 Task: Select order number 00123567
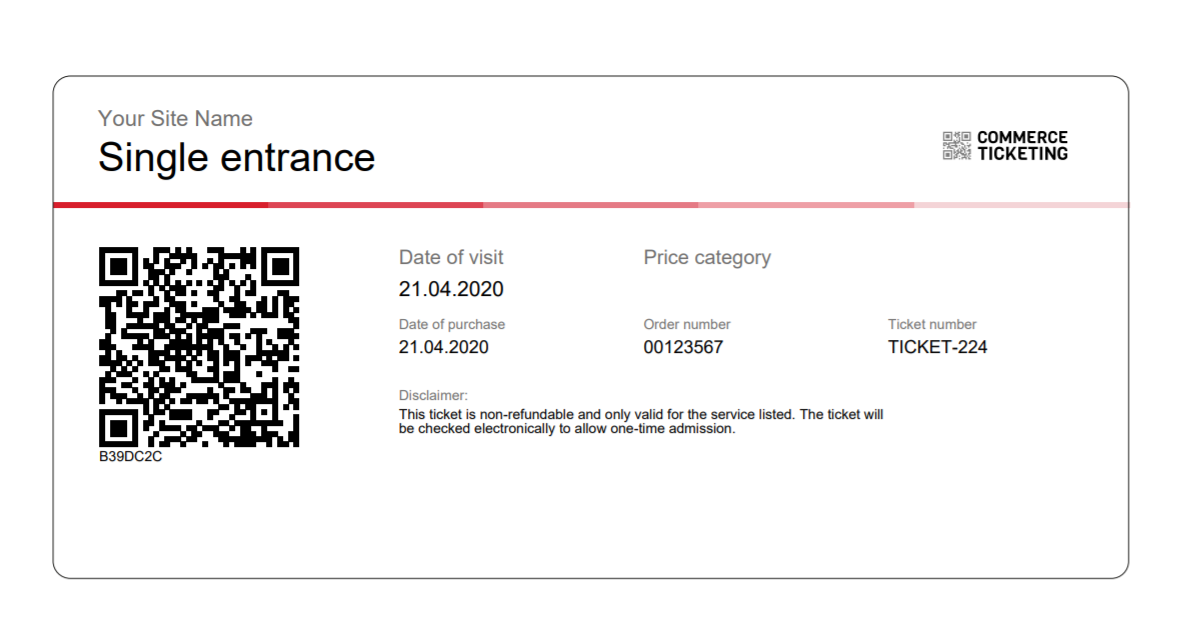click(x=683, y=347)
